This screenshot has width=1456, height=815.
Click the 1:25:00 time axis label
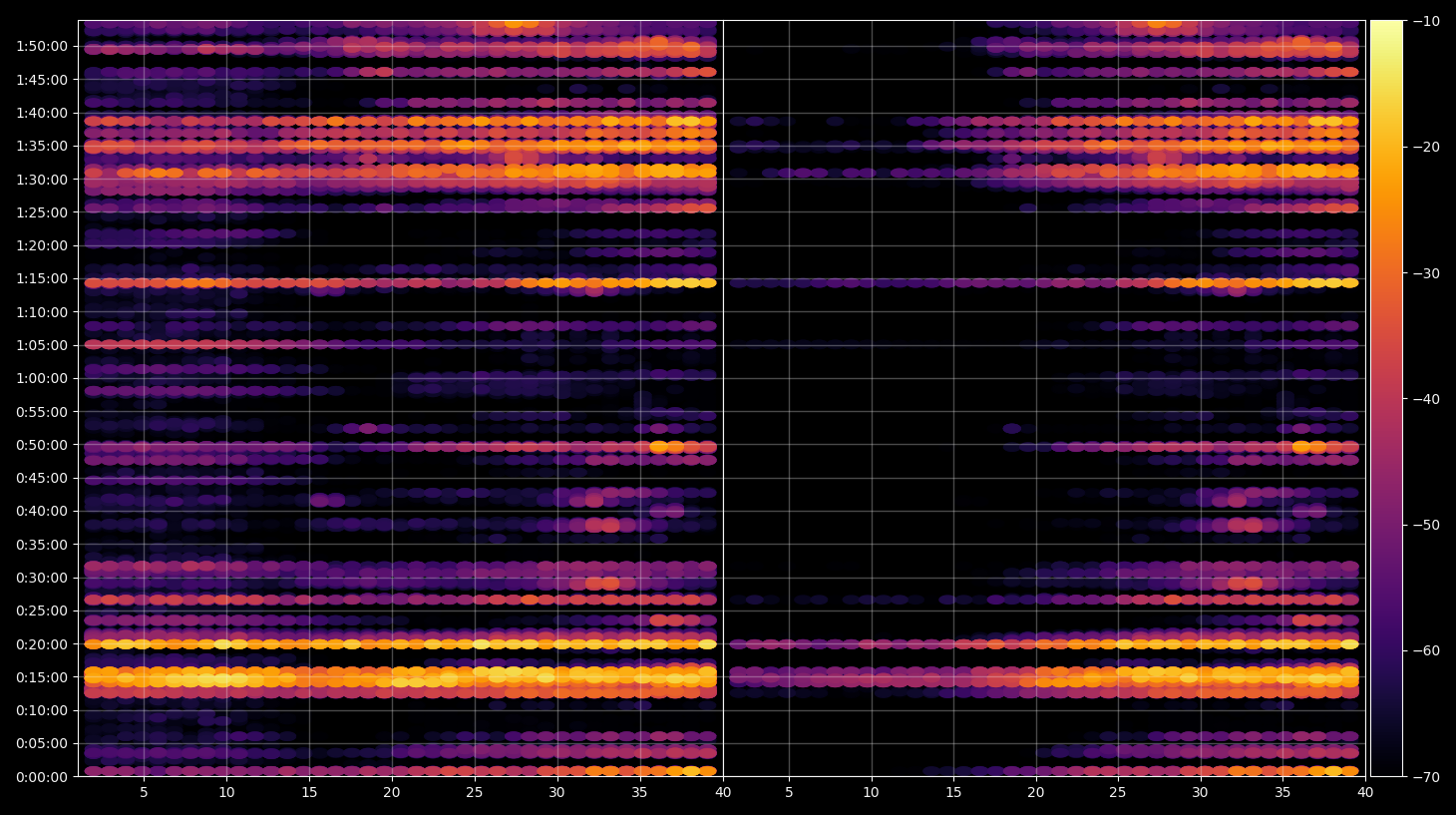tap(42, 212)
